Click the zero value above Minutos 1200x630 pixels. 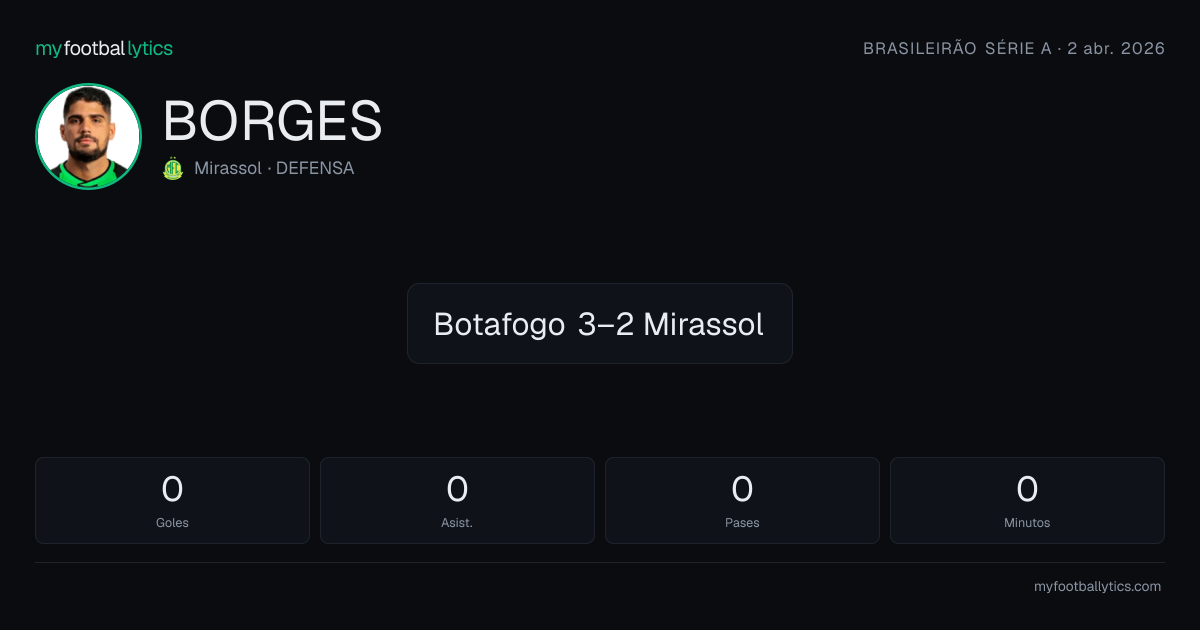1027,489
